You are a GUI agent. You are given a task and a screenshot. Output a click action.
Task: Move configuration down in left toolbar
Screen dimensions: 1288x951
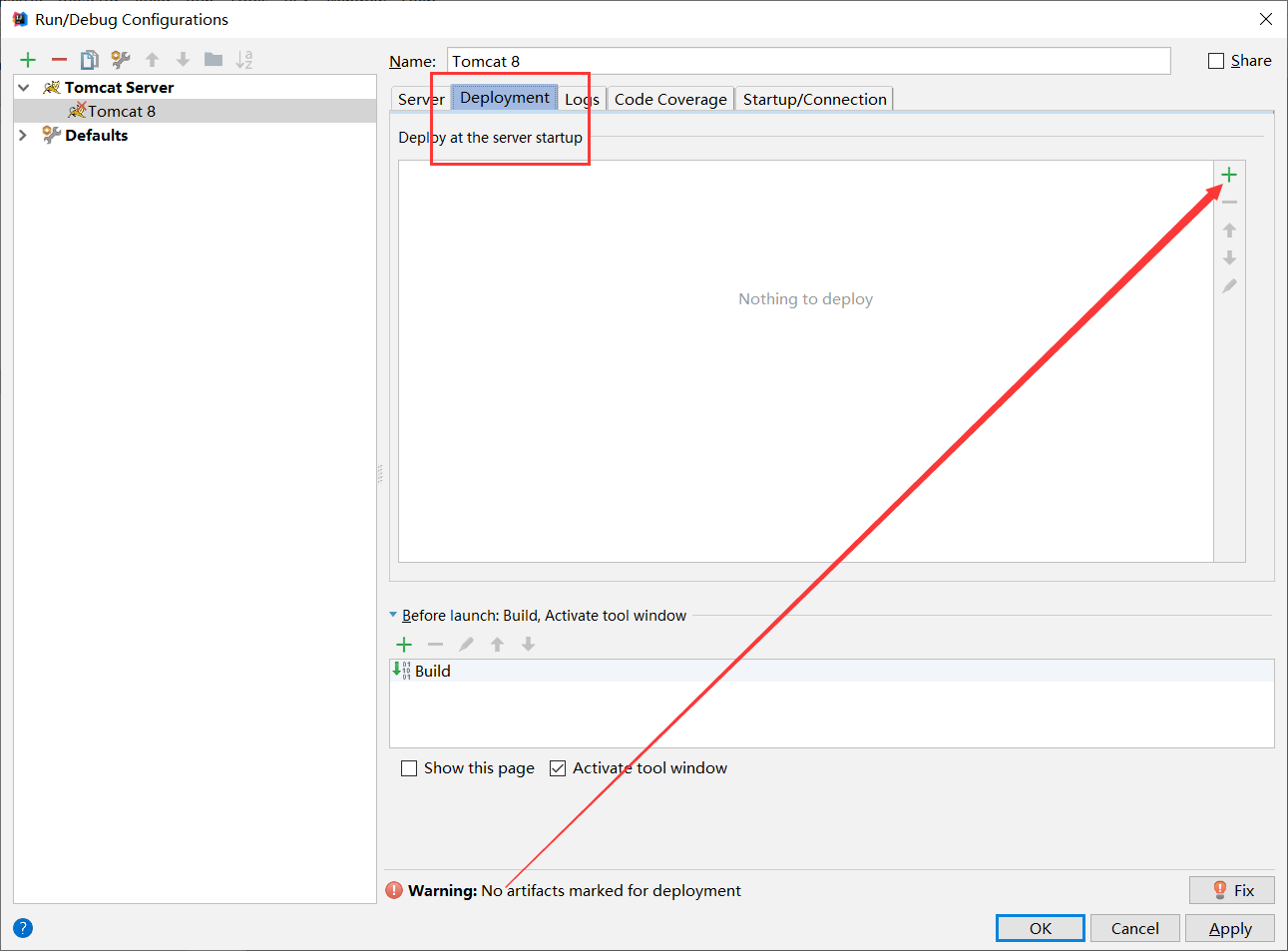(183, 60)
